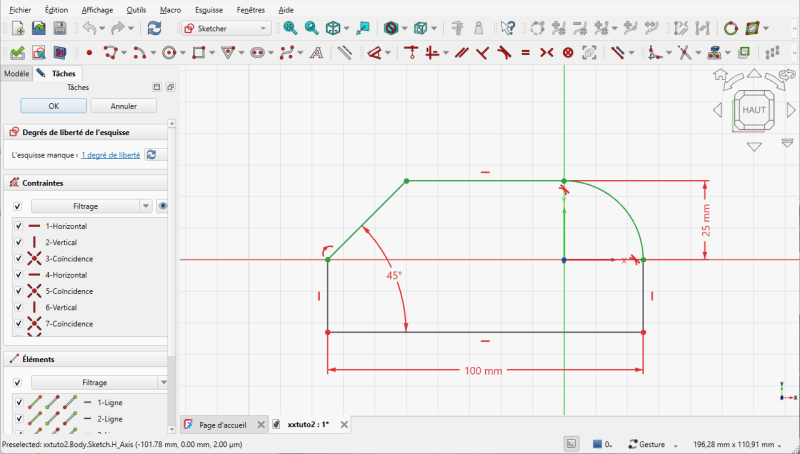Select the Circle tool
Screen dimensions: 800x454
pyautogui.click(x=169, y=53)
